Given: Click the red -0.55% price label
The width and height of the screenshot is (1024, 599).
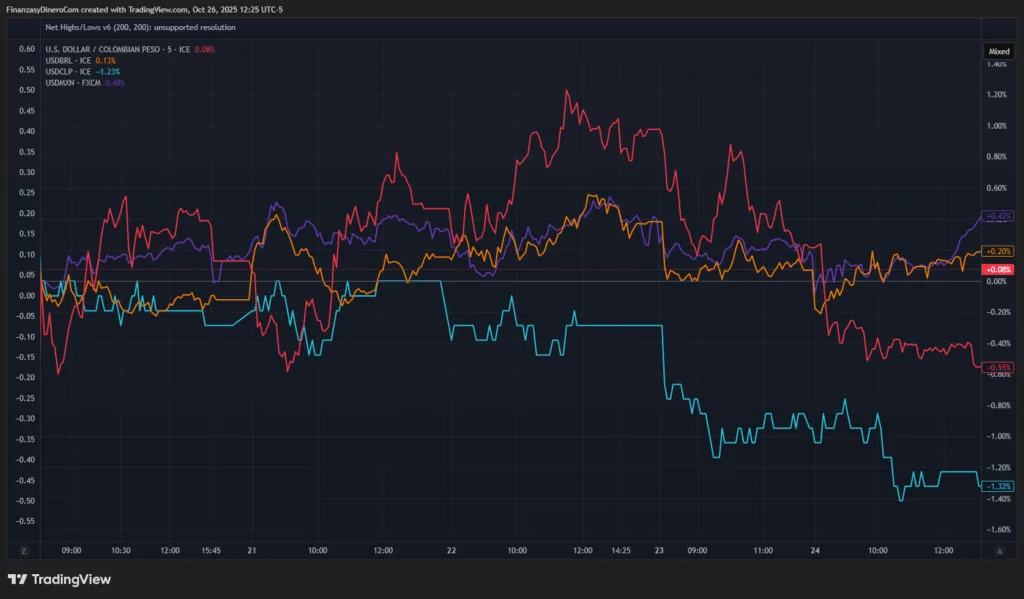Looking at the screenshot, I should (998, 368).
